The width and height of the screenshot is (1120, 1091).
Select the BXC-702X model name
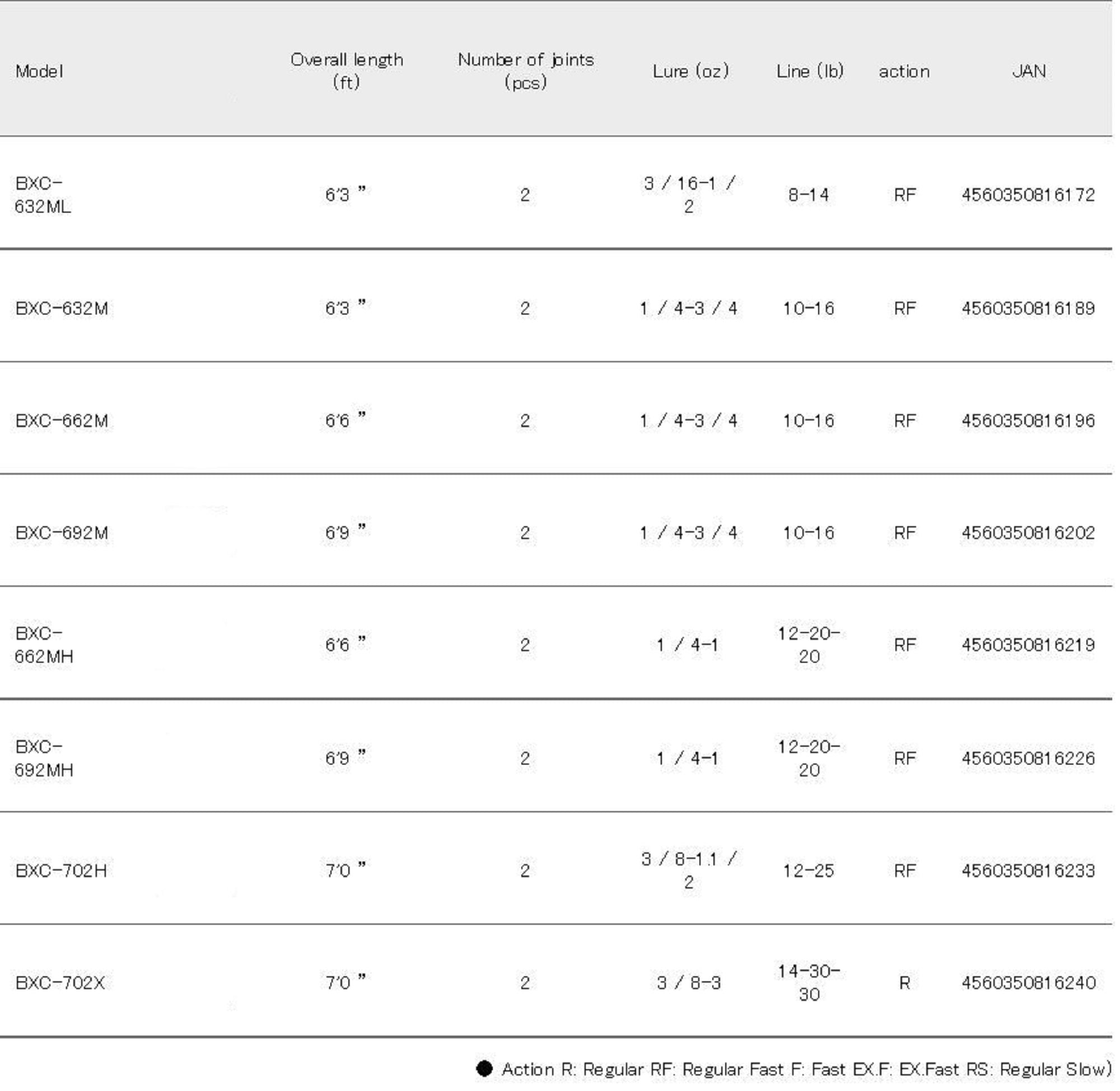(59, 984)
